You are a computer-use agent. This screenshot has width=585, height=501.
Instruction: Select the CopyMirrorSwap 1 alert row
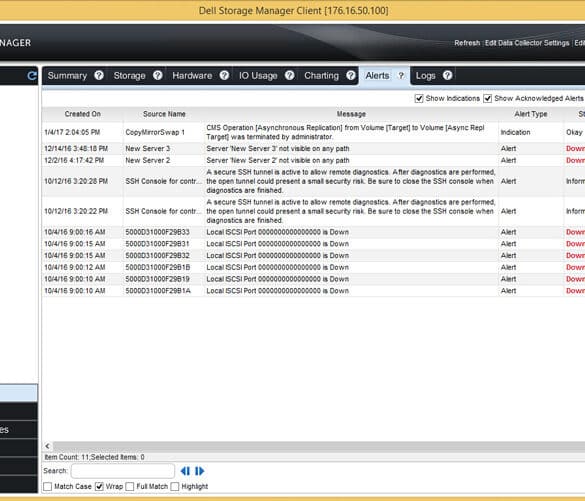[x=313, y=132]
